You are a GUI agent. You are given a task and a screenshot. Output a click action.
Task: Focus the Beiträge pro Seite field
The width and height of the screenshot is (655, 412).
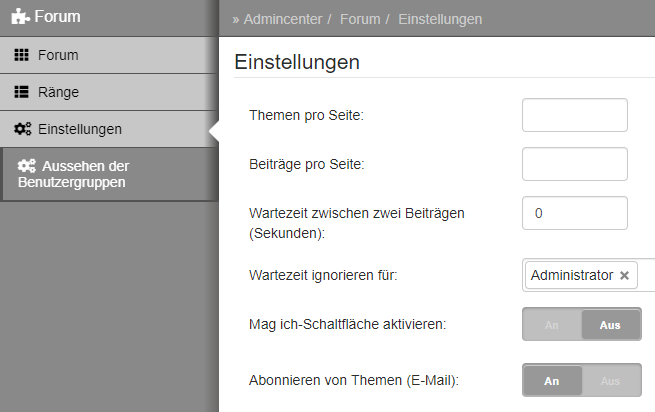click(x=575, y=164)
